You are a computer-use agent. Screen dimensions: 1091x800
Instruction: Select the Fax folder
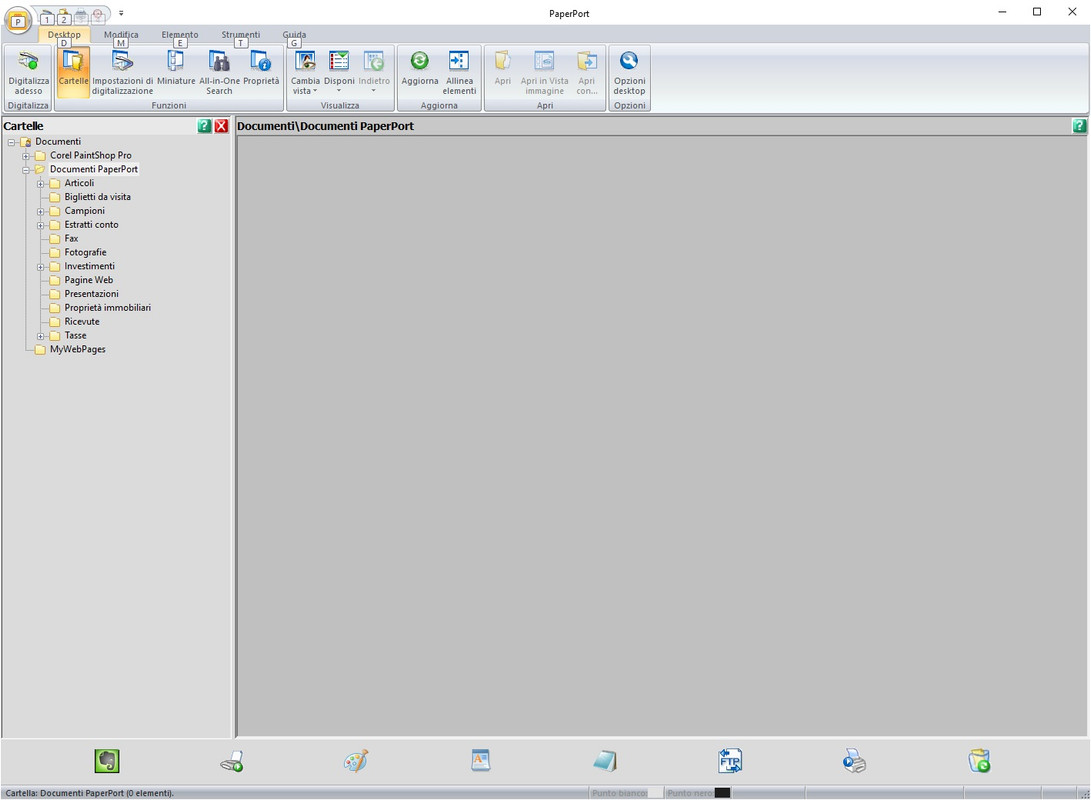(x=71, y=239)
